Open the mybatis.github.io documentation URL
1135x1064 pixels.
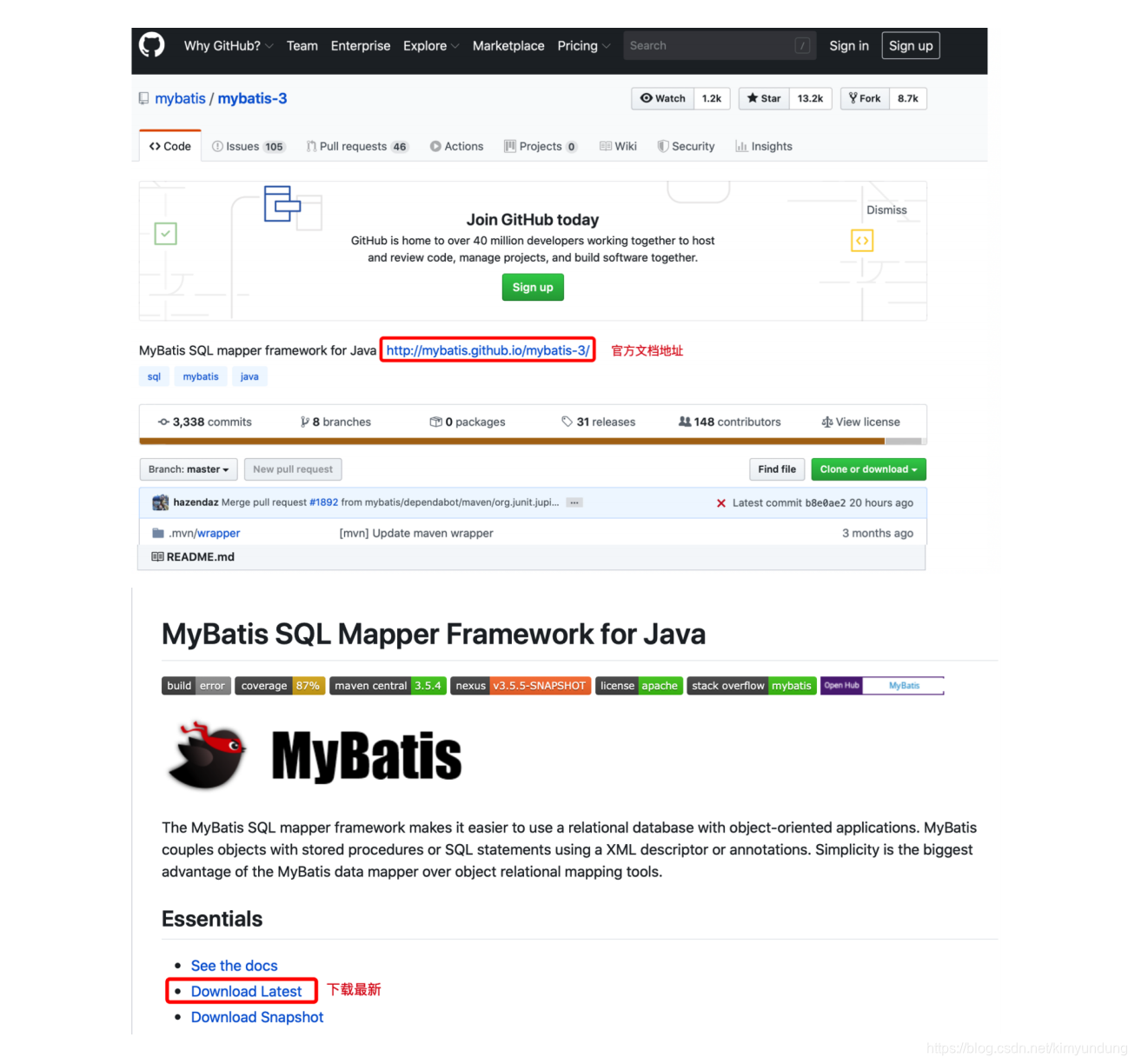click(x=488, y=350)
